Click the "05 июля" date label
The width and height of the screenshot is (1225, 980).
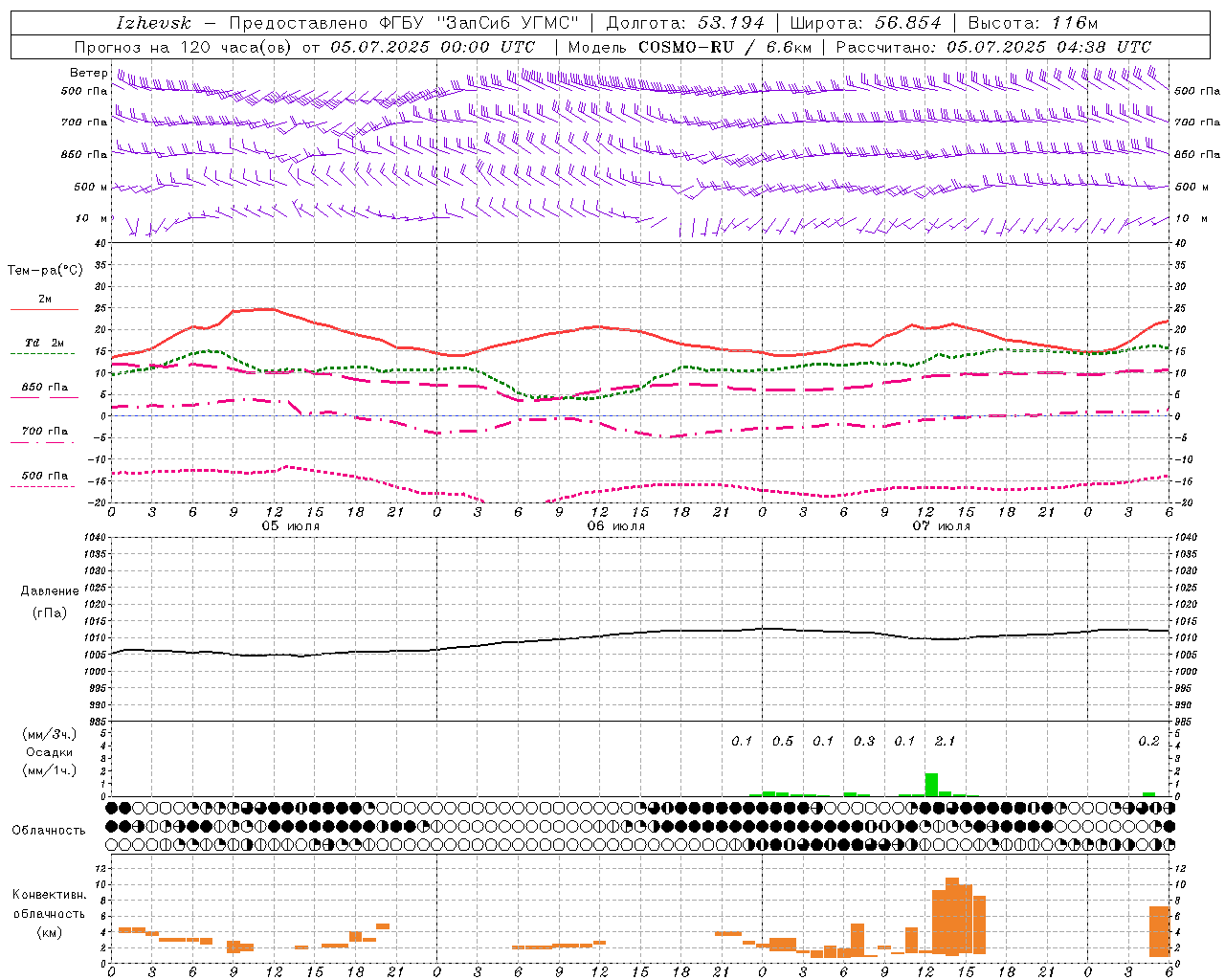(x=291, y=526)
